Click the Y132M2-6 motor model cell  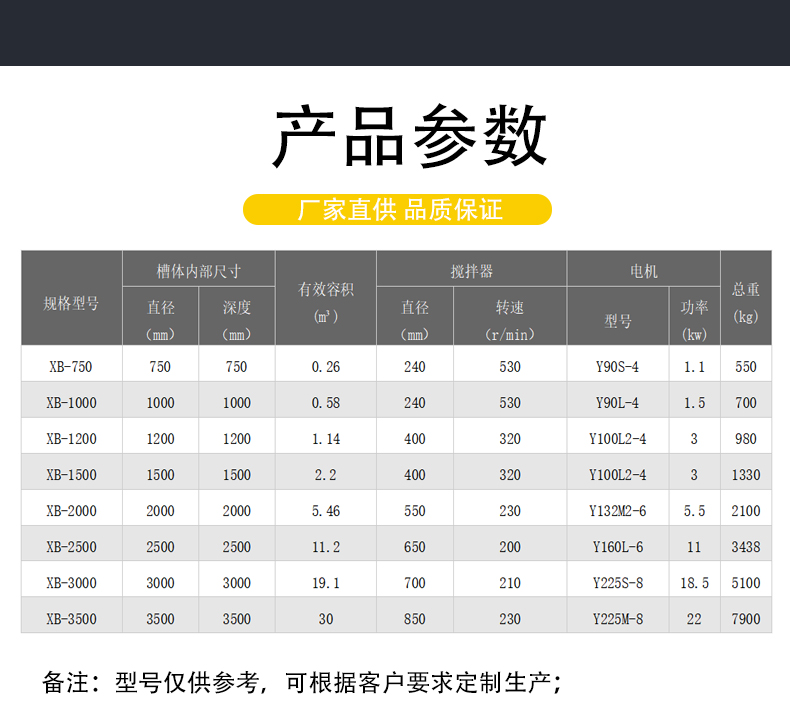coord(617,511)
